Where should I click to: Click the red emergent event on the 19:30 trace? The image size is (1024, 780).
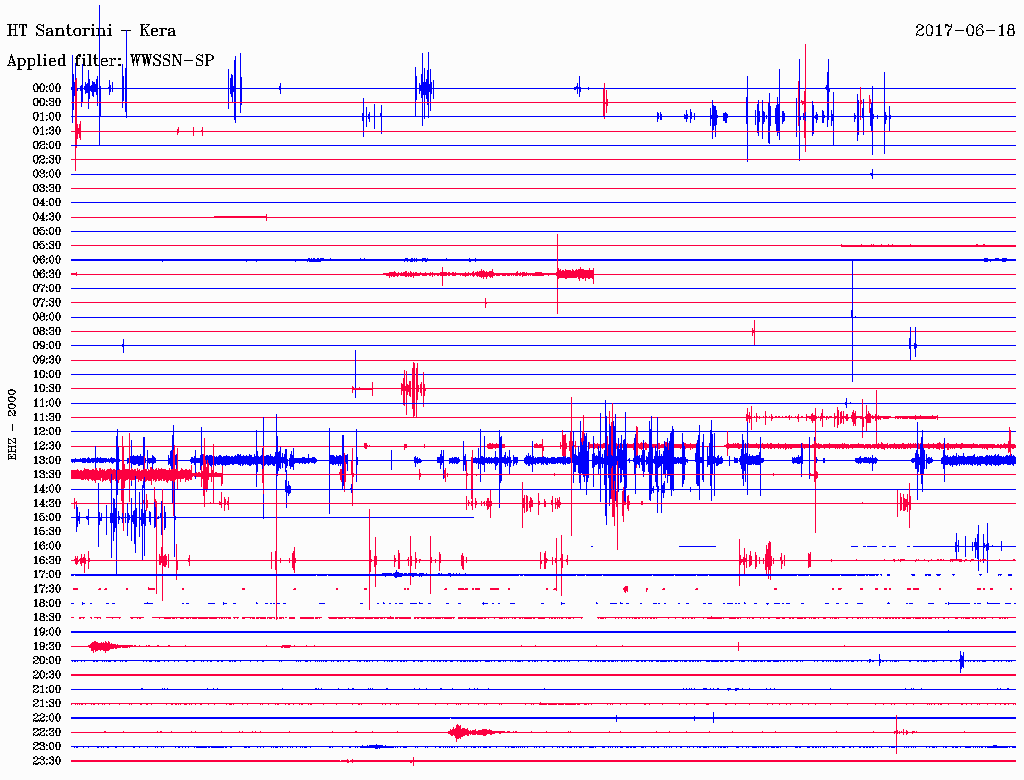[109, 647]
